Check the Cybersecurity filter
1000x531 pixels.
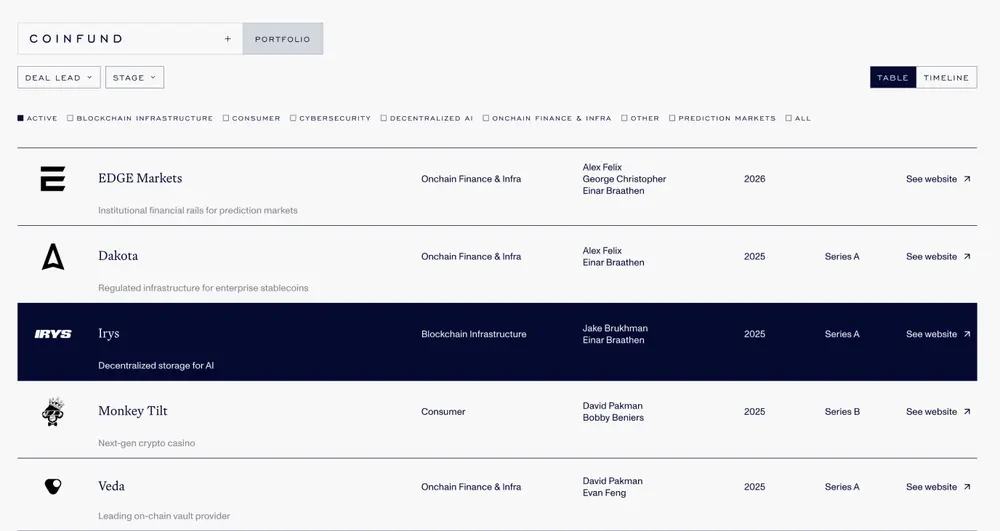293,118
